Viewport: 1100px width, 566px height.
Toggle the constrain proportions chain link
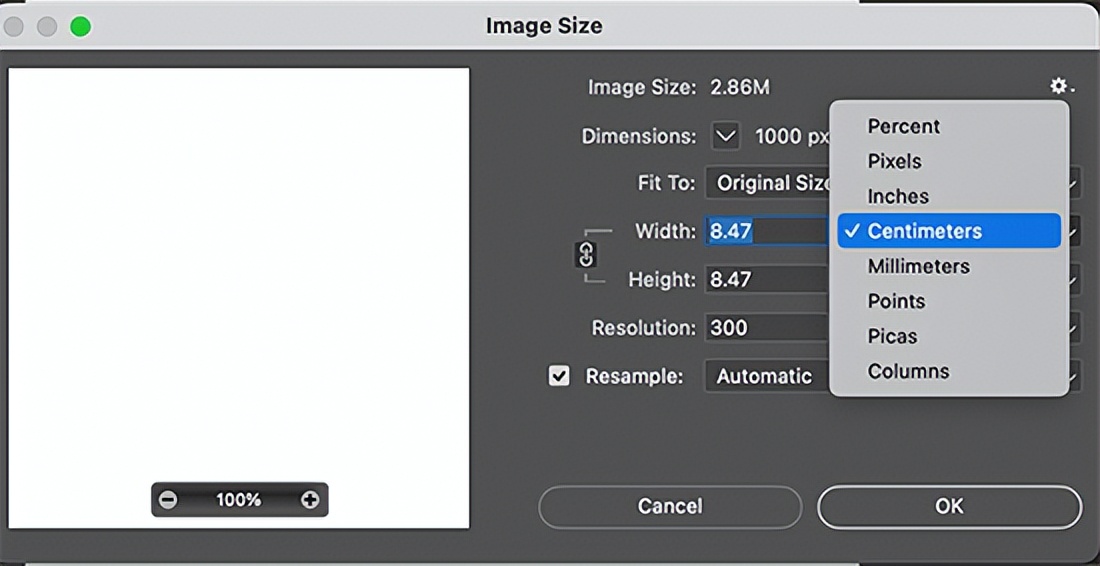point(587,255)
